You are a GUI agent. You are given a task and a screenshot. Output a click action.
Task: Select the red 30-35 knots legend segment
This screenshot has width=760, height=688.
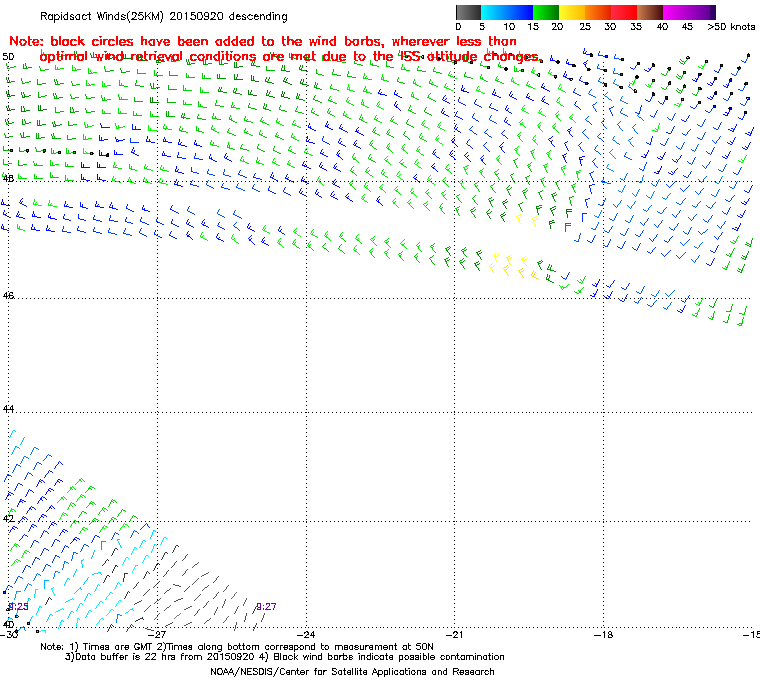tap(624, 12)
